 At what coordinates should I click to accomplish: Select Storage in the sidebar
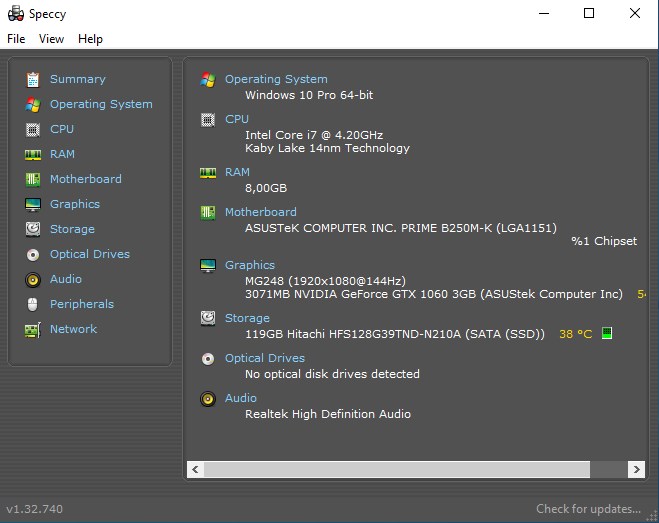click(72, 229)
